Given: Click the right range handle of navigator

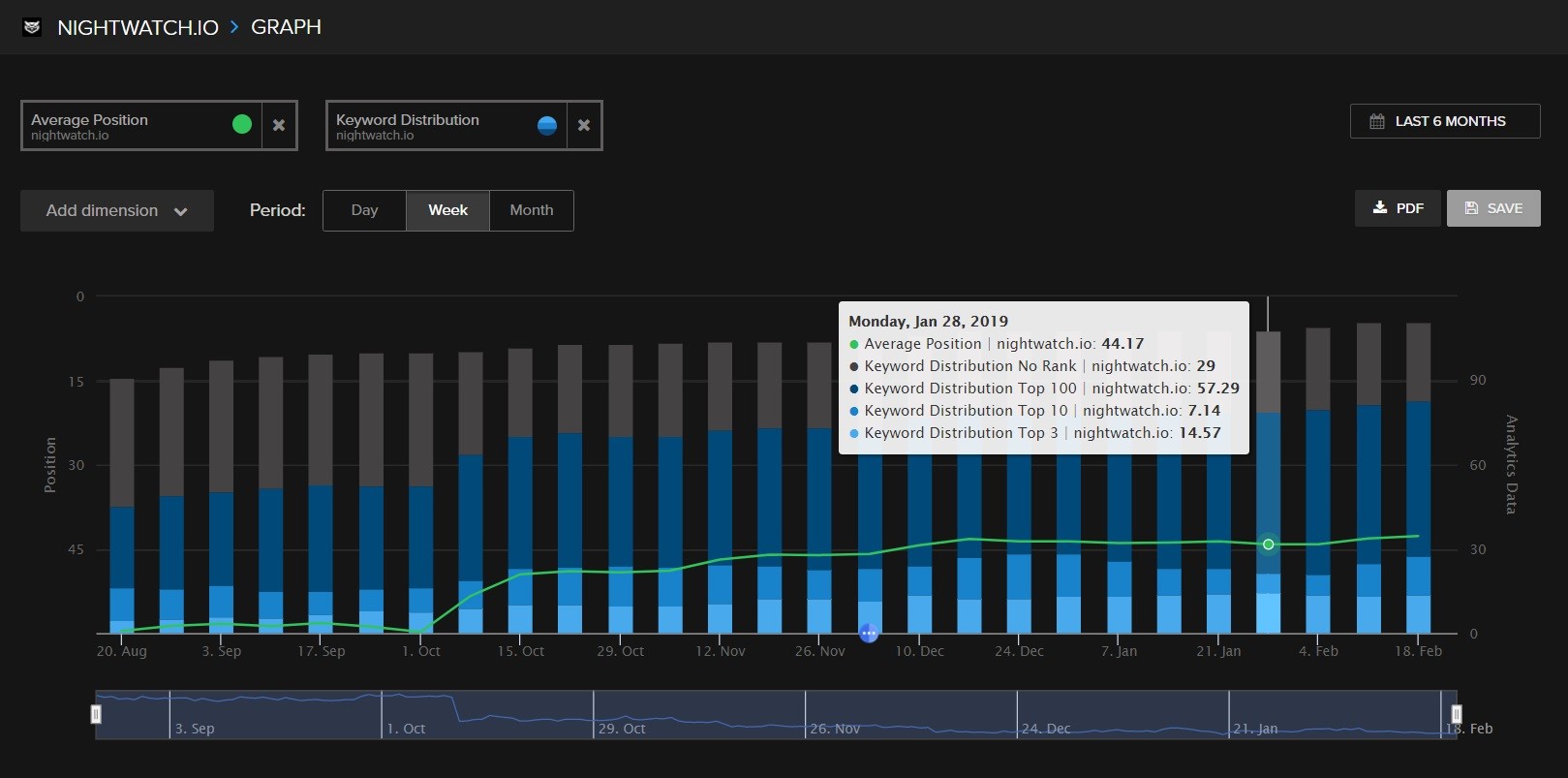Looking at the screenshot, I should coord(1456,714).
